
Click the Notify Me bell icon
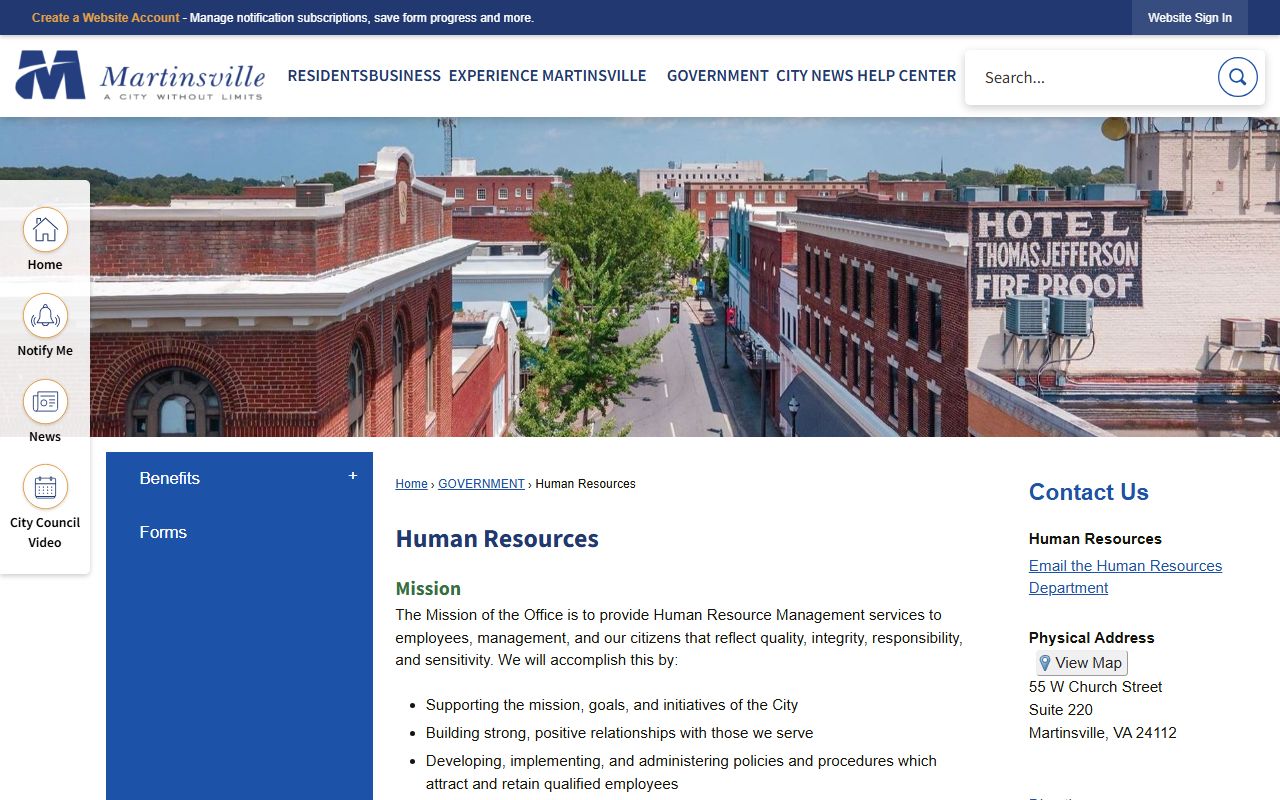pos(45,316)
